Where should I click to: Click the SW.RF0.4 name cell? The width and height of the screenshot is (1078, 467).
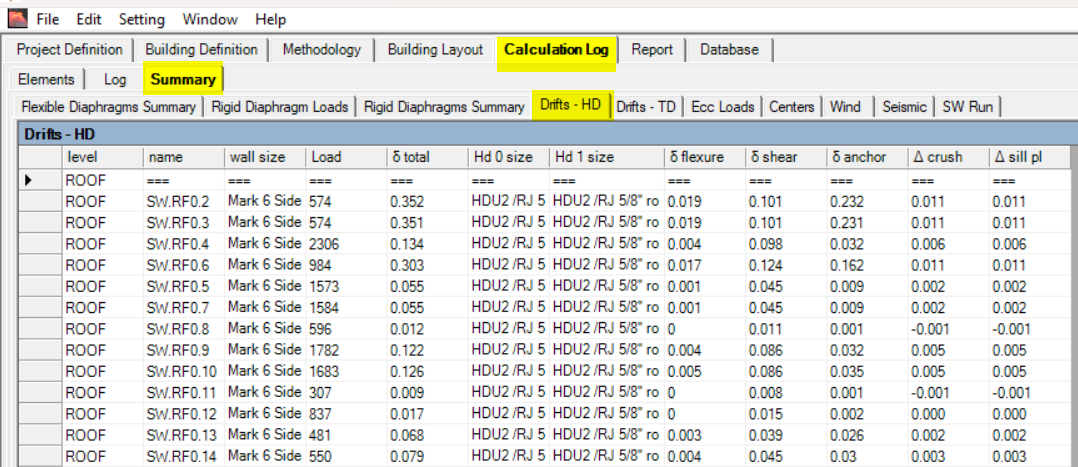point(184,244)
